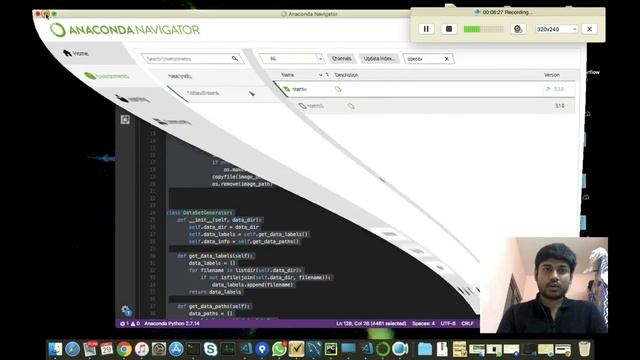The image size is (640, 360).
Task: Open the Environments tab in Anaconda Navigator
Action: click(x=107, y=76)
